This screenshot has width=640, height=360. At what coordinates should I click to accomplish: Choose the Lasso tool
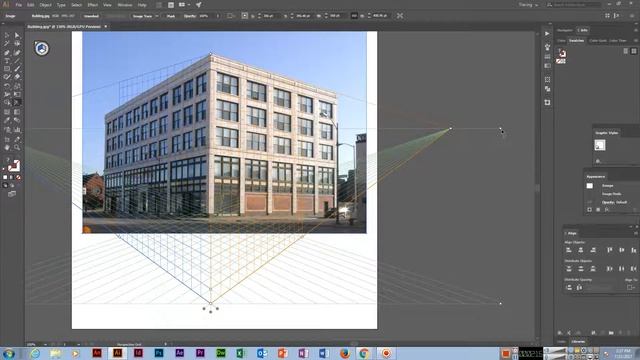click(17, 44)
